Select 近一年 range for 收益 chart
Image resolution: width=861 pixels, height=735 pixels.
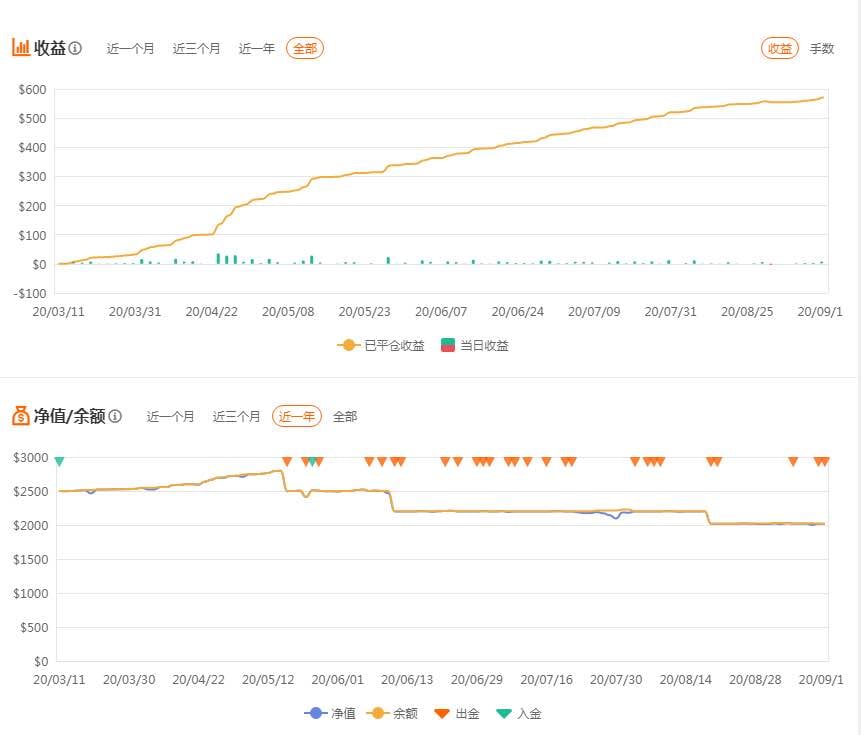click(x=256, y=48)
